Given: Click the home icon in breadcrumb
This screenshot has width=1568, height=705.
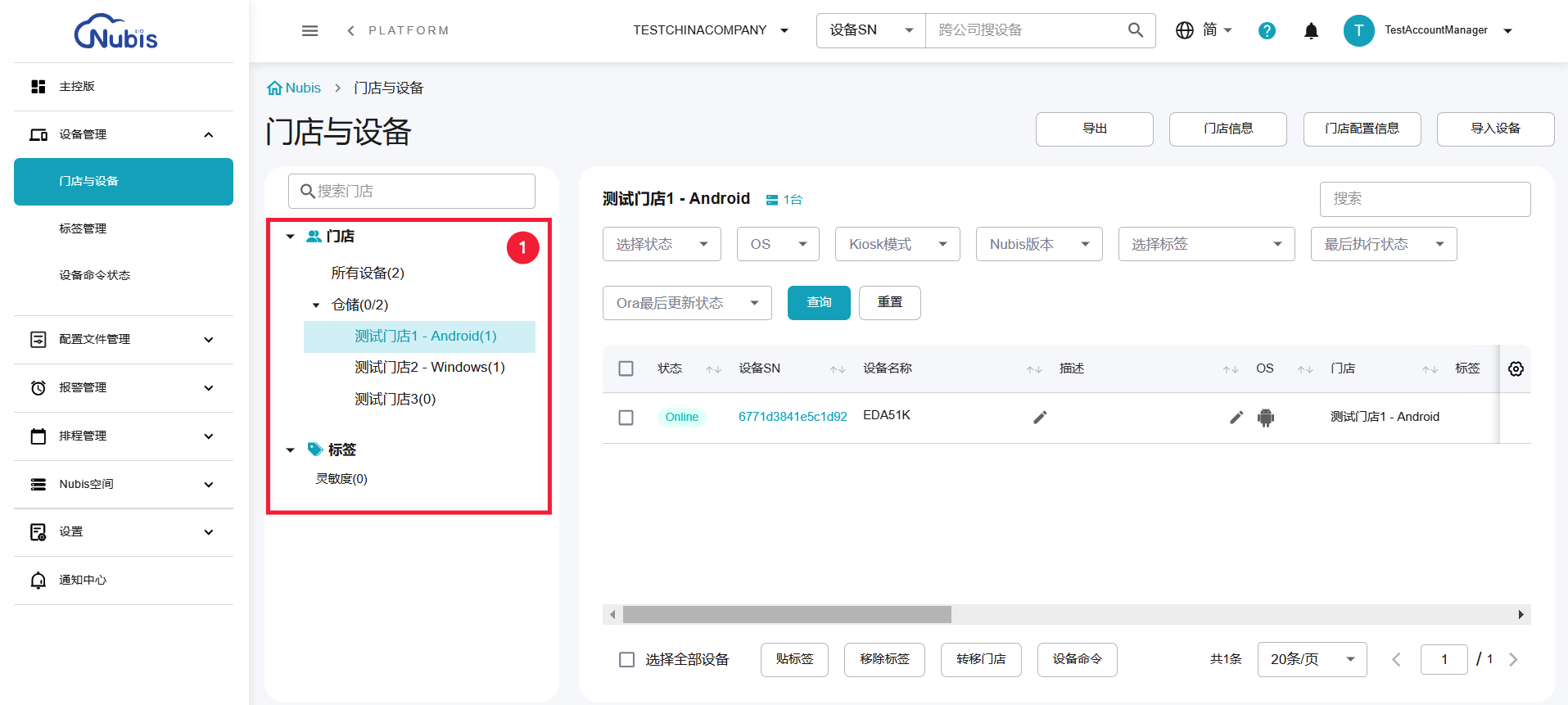Looking at the screenshot, I should point(274,88).
